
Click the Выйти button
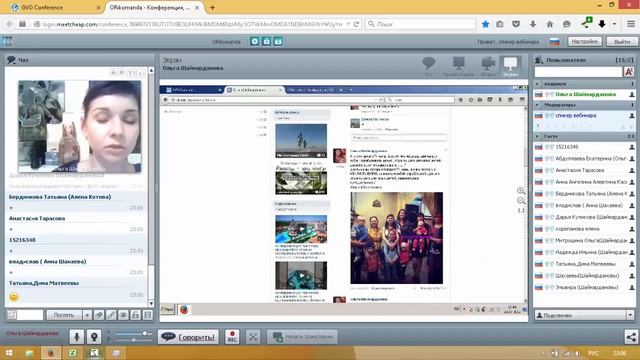click(622, 42)
